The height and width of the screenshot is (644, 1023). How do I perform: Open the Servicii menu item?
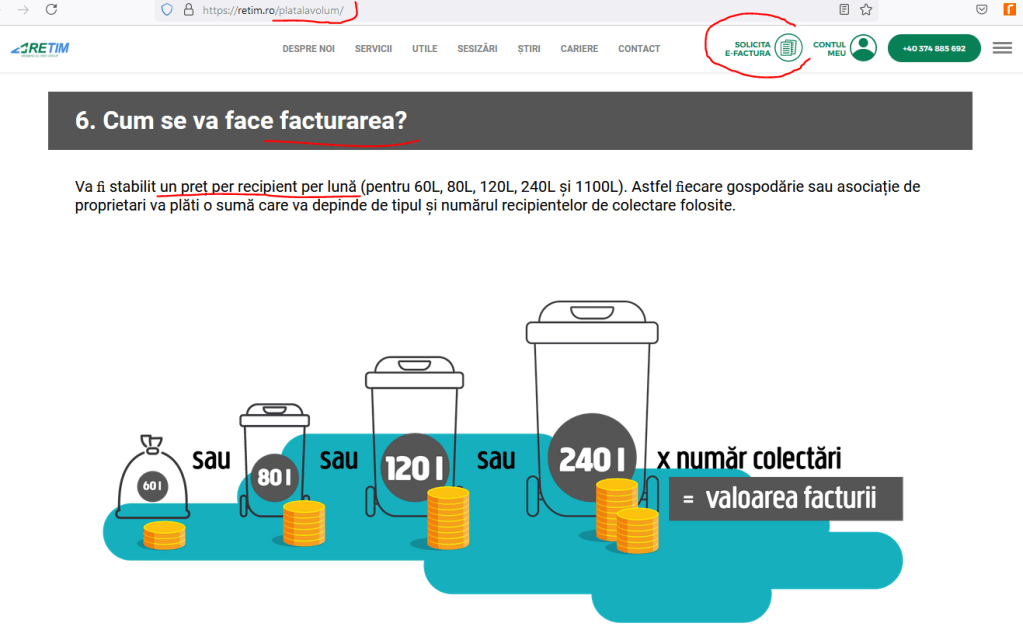[x=373, y=49]
